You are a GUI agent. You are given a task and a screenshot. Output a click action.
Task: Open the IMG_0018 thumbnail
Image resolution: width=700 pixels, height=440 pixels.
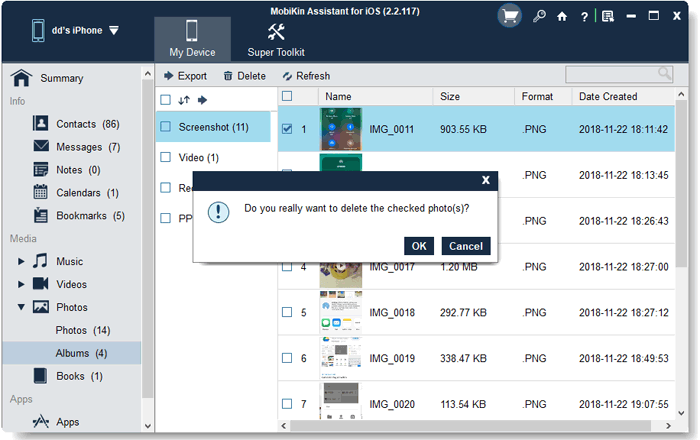pos(341,312)
